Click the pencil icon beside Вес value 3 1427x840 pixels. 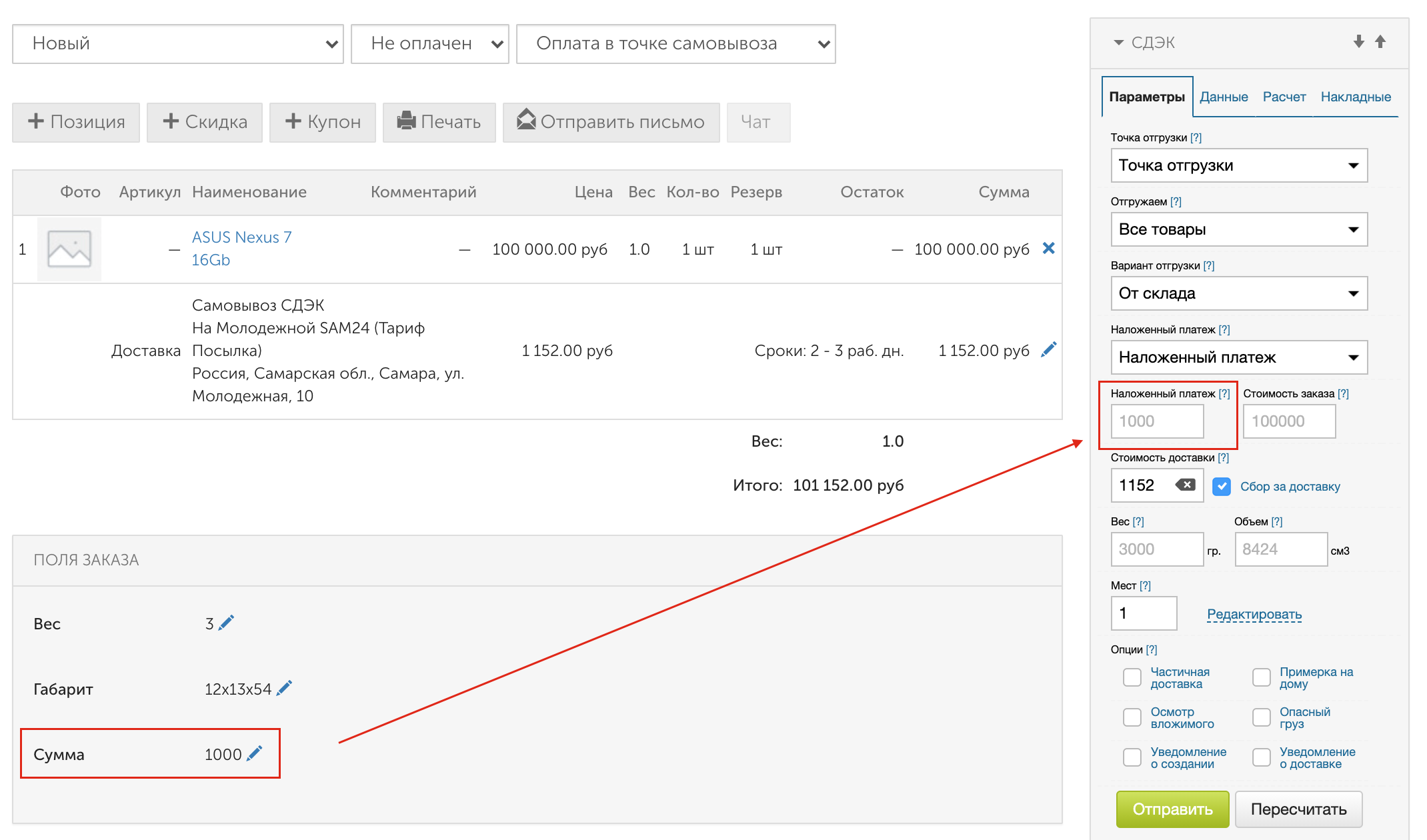pyautogui.click(x=227, y=623)
